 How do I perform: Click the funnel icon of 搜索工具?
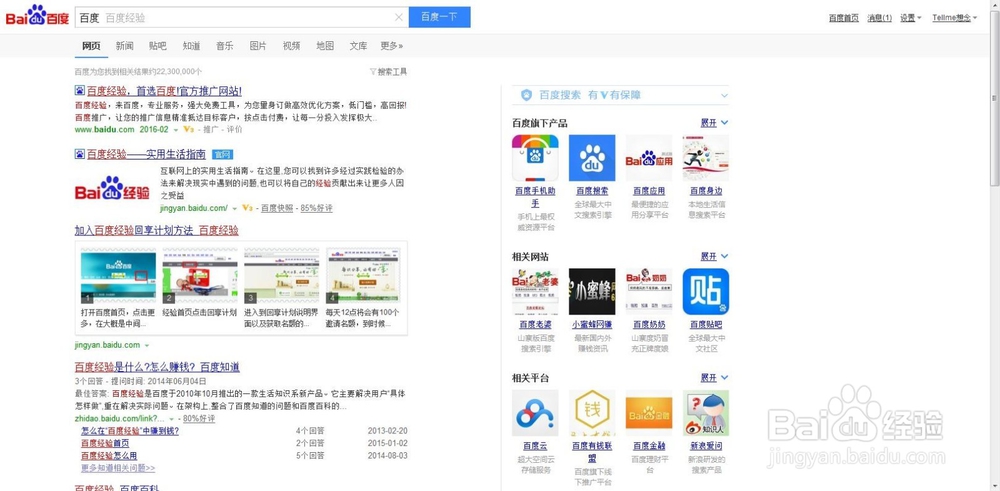click(373, 72)
